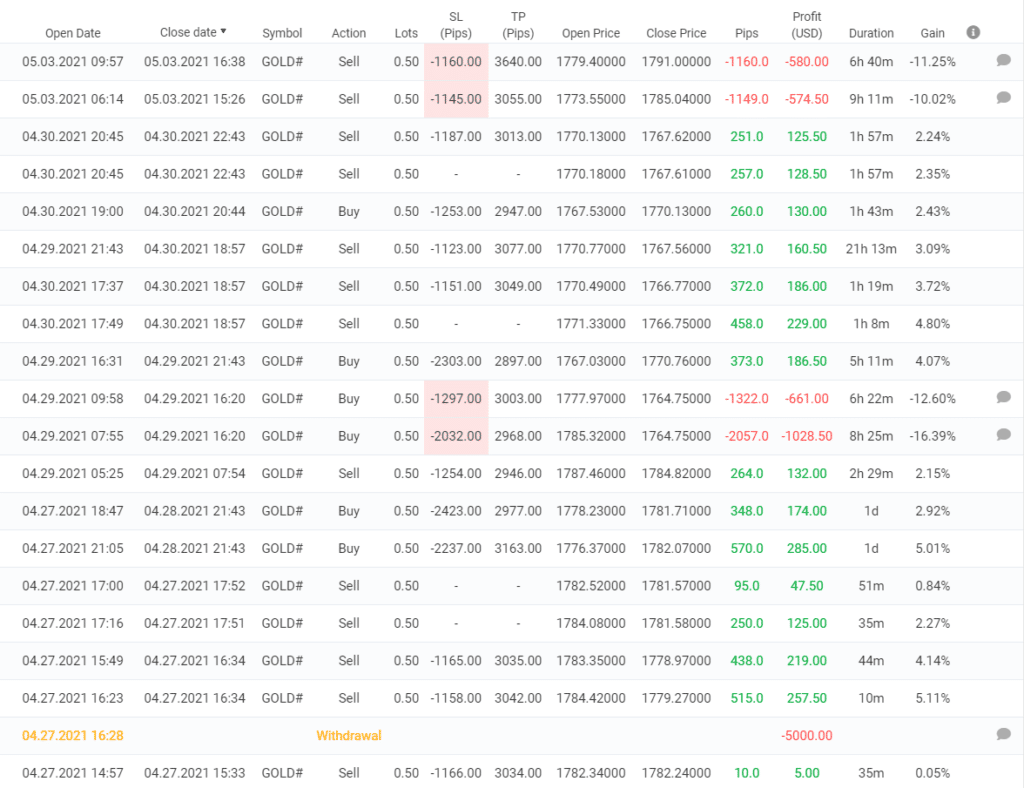
Task: Click the Lots column header
Action: click(406, 33)
